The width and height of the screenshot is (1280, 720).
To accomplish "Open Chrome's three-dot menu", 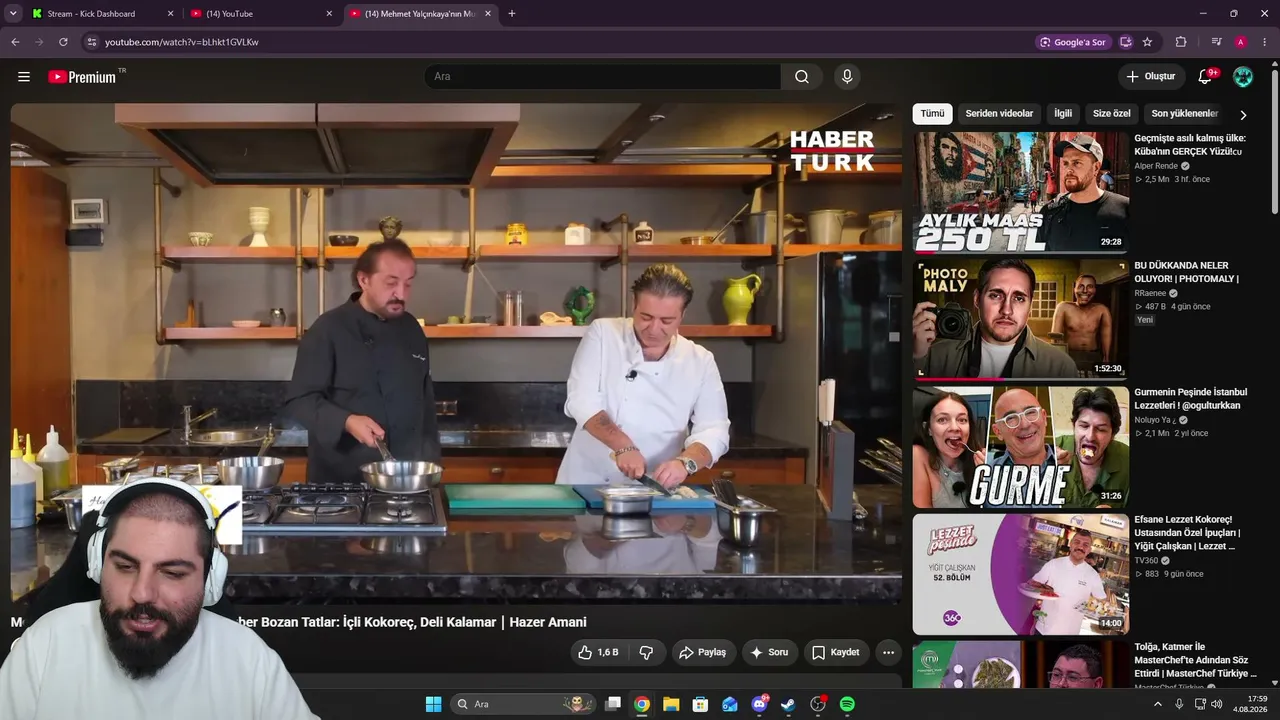I will tap(1264, 42).
